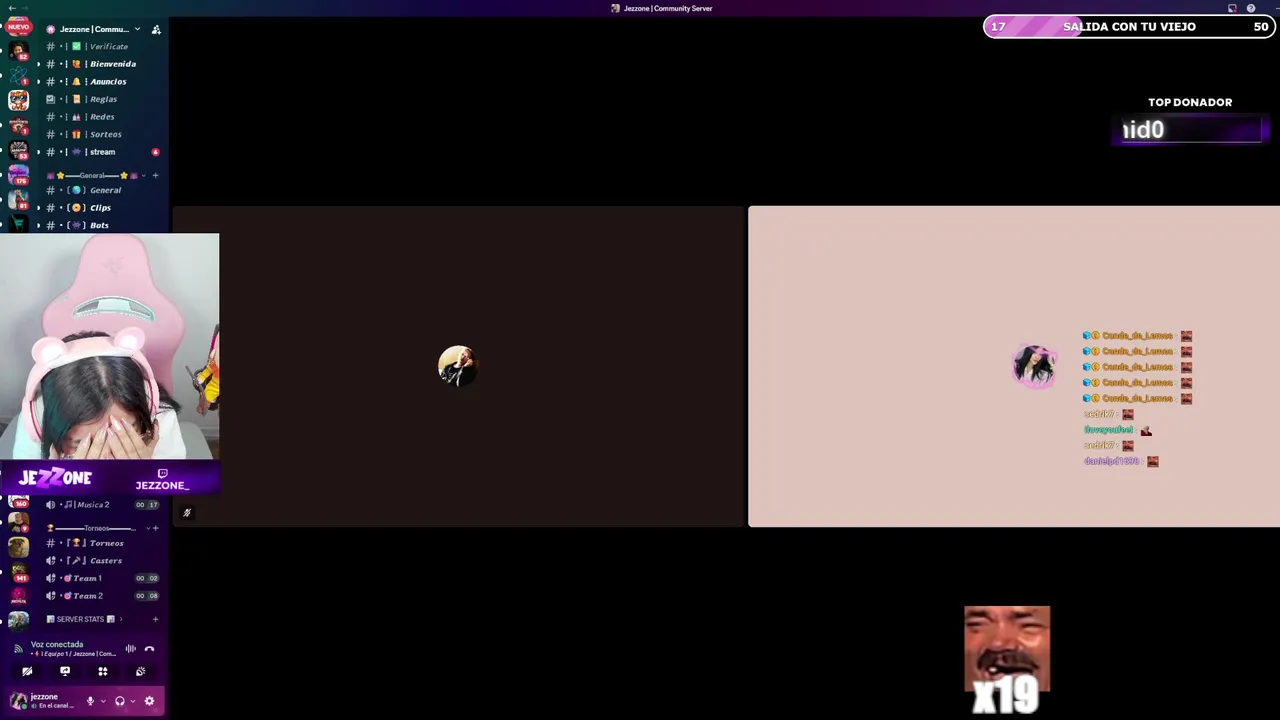Add channel in SERVER STATS category
The height and width of the screenshot is (720, 1280).
pos(155,619)
